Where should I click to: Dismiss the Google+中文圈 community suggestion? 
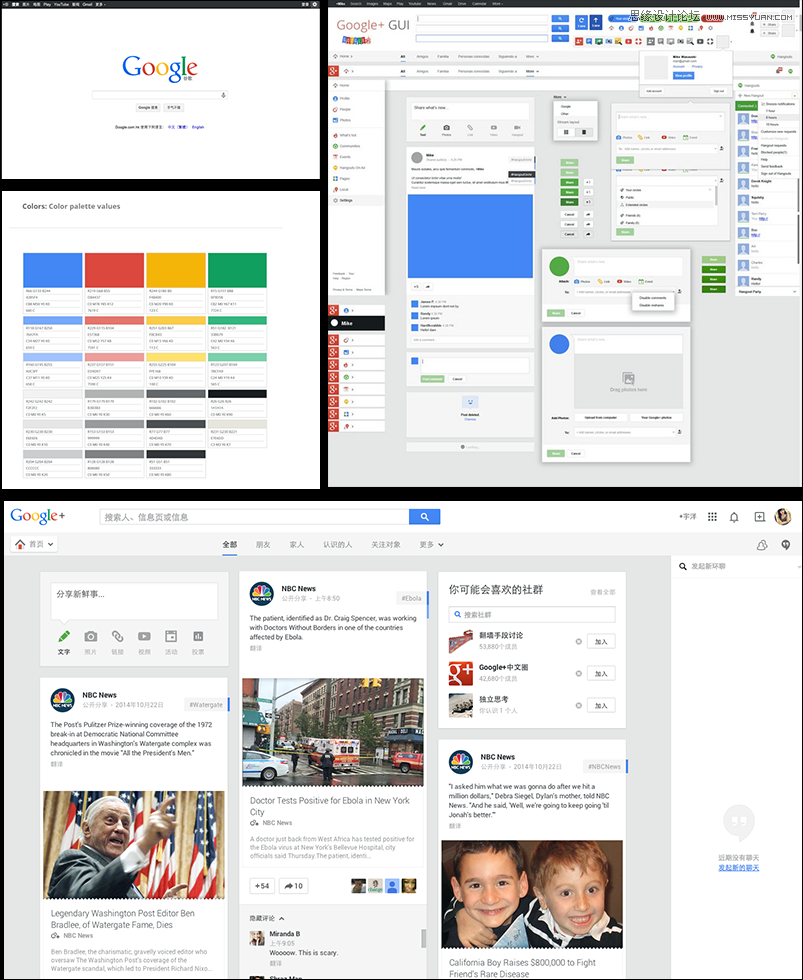click(579, 673)
